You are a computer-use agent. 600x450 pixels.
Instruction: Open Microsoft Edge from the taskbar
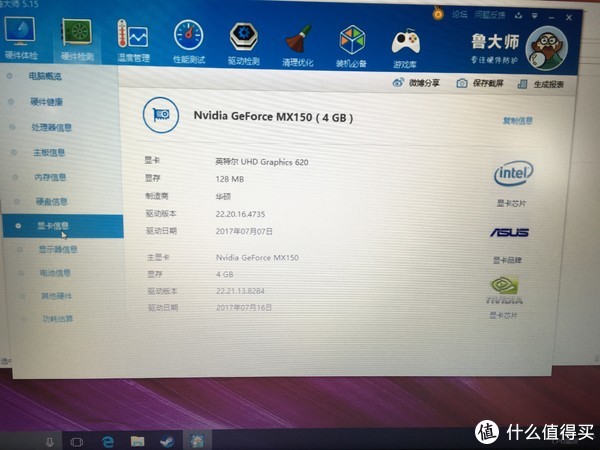pyautogui.click(x=108, y=442)
